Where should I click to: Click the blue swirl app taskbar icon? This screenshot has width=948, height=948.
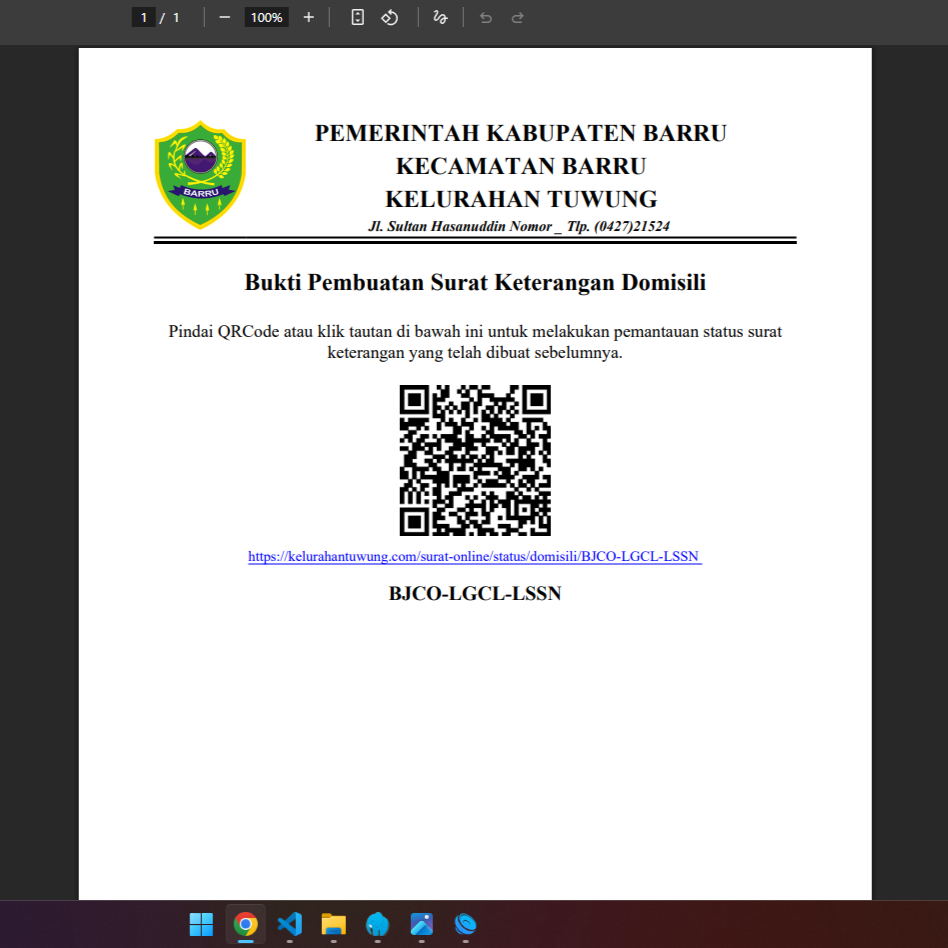tap(465, 924)
